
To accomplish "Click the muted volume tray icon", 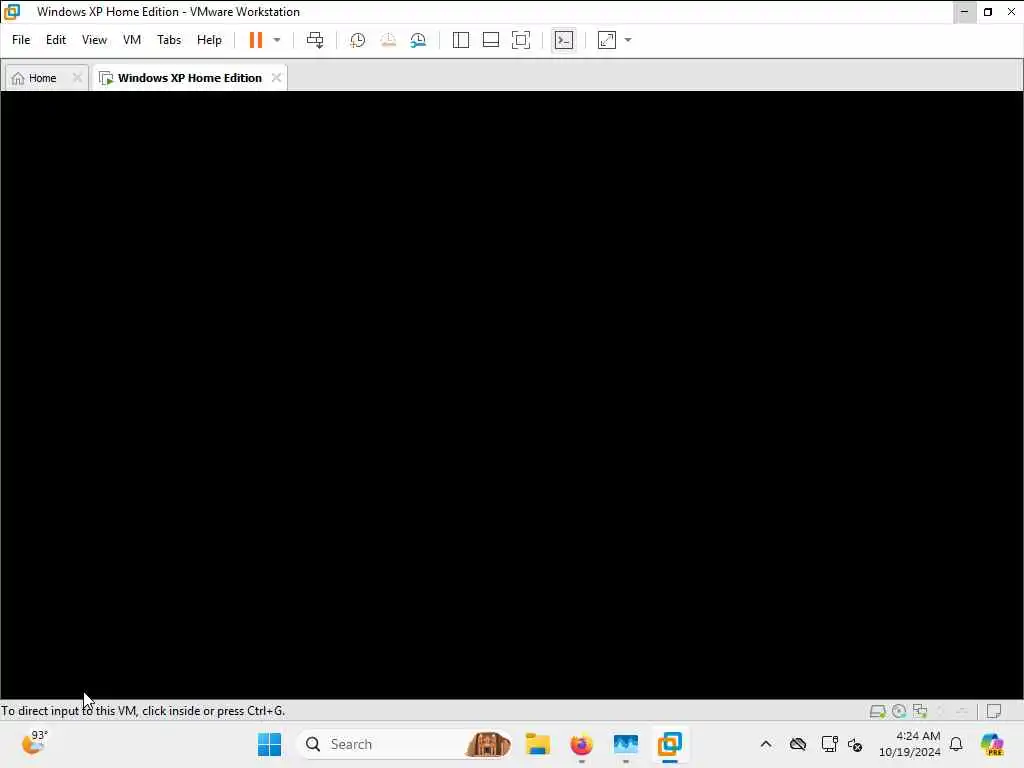I will point(855,744).
